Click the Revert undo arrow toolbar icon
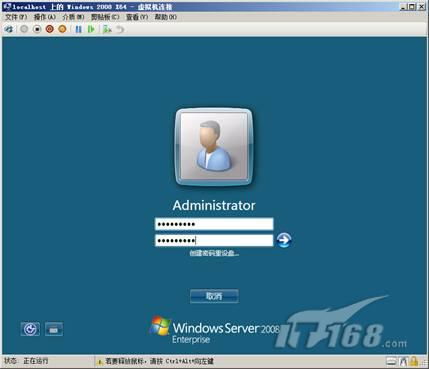 coord(120,29)
